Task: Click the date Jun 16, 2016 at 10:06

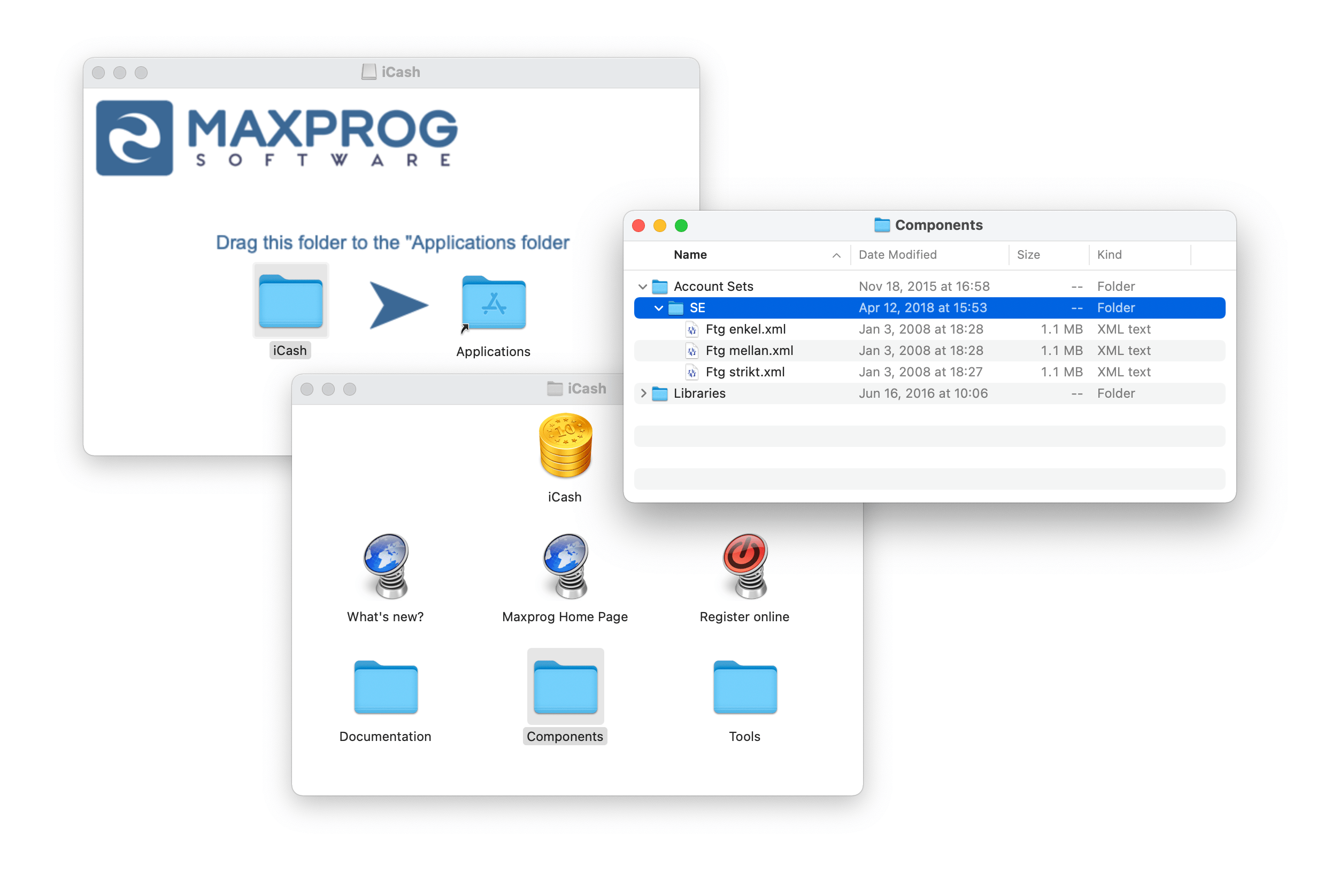Action: coord(922,393)
